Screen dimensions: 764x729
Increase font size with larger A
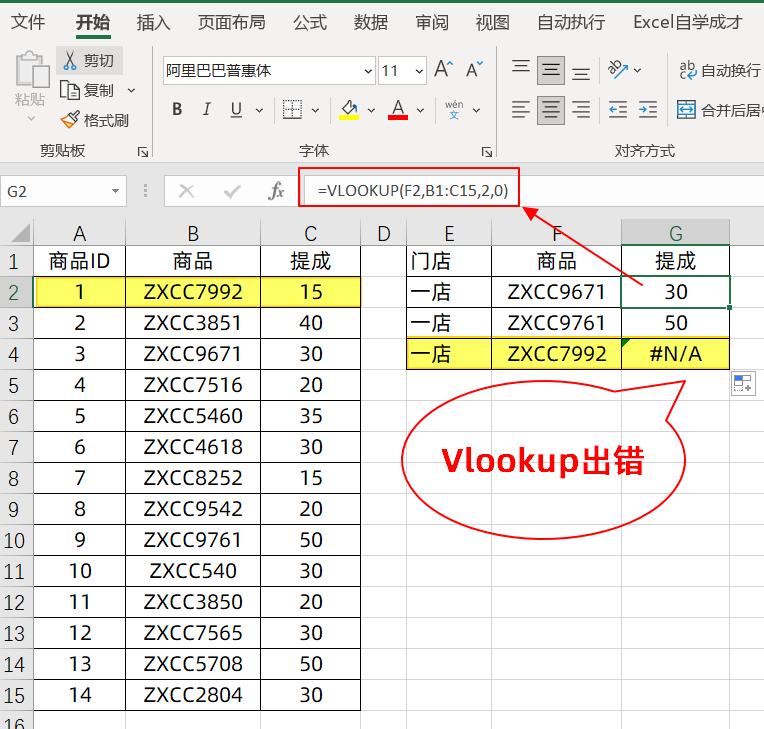point(444,69)
